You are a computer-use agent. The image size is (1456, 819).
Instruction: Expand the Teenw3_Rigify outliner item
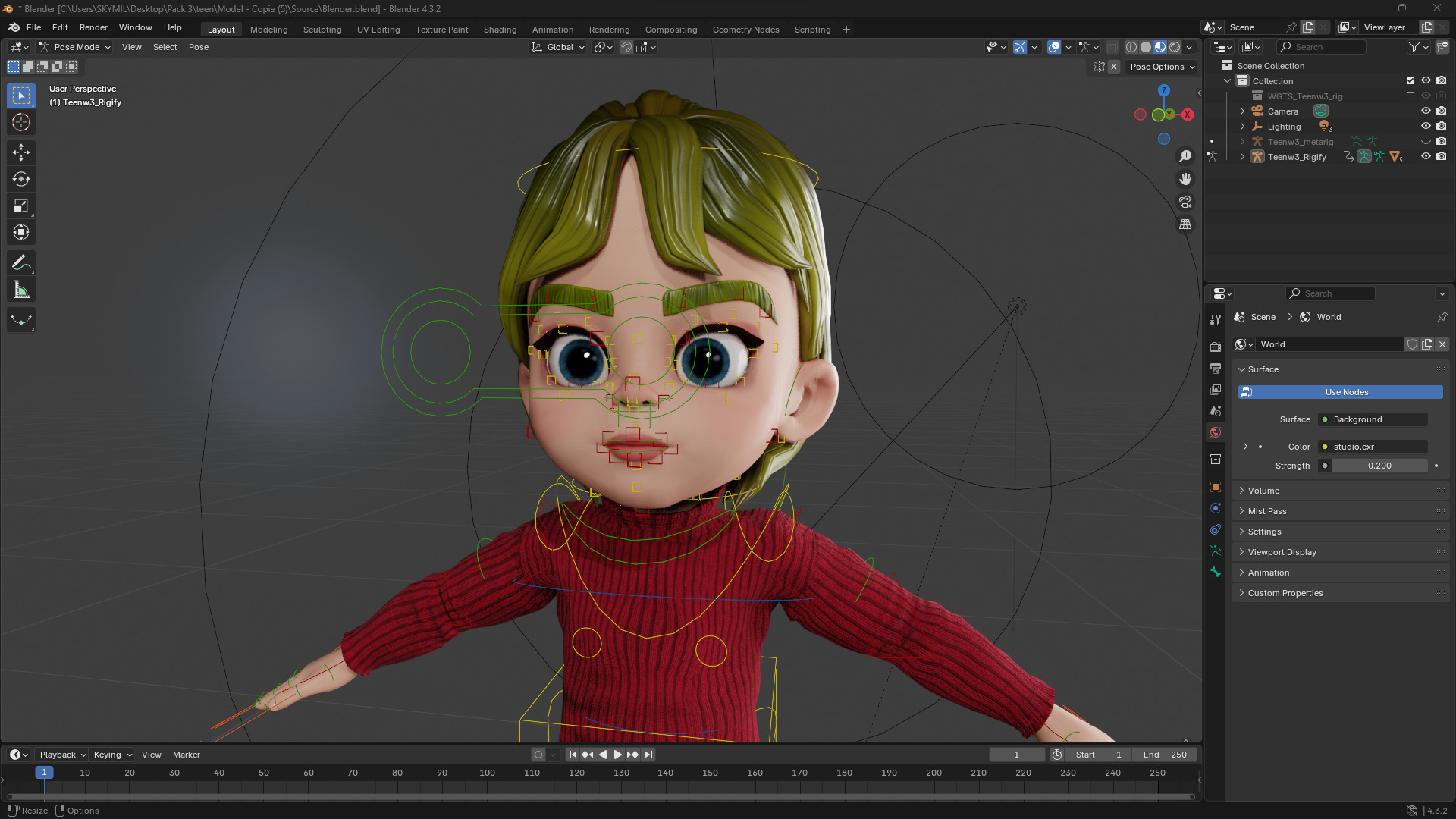pyautogui.click(x=1242, y=157)
